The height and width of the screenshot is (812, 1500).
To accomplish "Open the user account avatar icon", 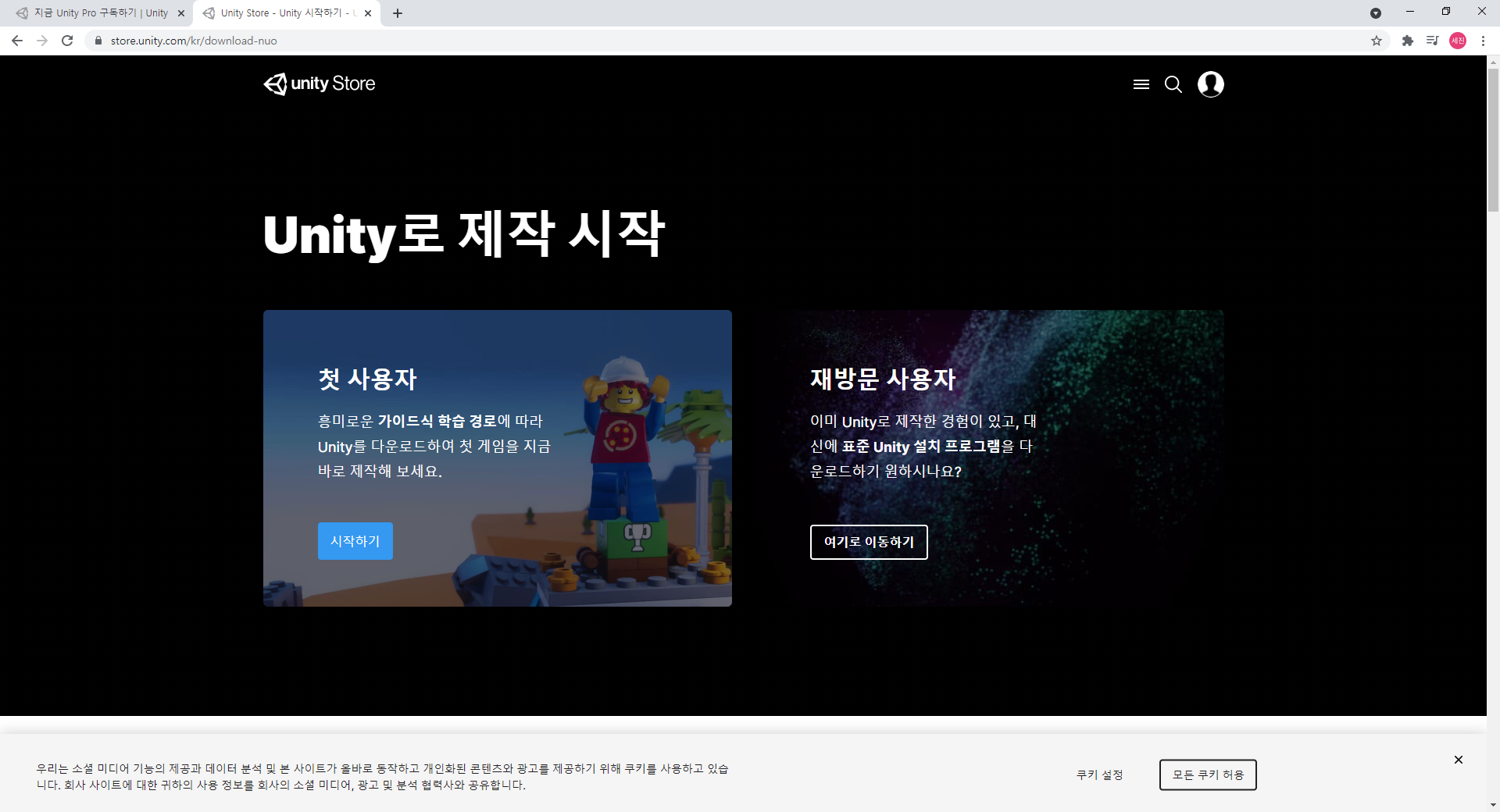I will click(1211, 84).
